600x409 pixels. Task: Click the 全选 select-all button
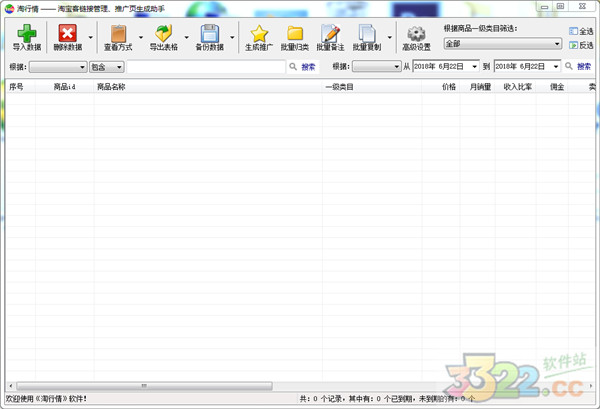point(581,31)
